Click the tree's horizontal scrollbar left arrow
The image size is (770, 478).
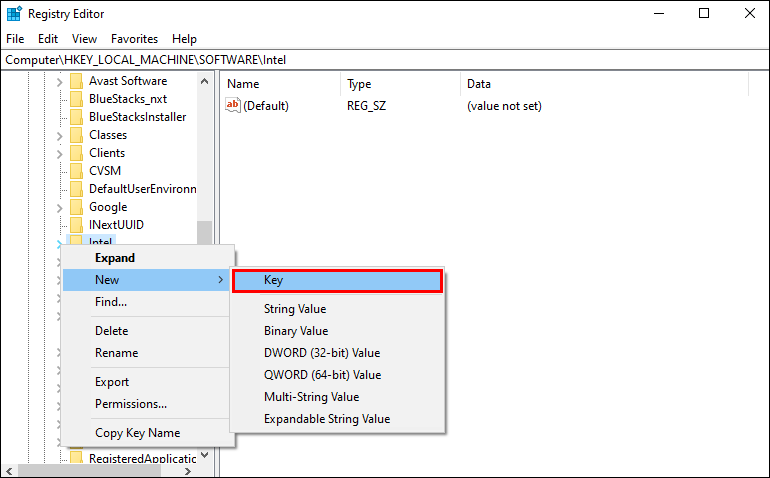click(x=7, y=470)
